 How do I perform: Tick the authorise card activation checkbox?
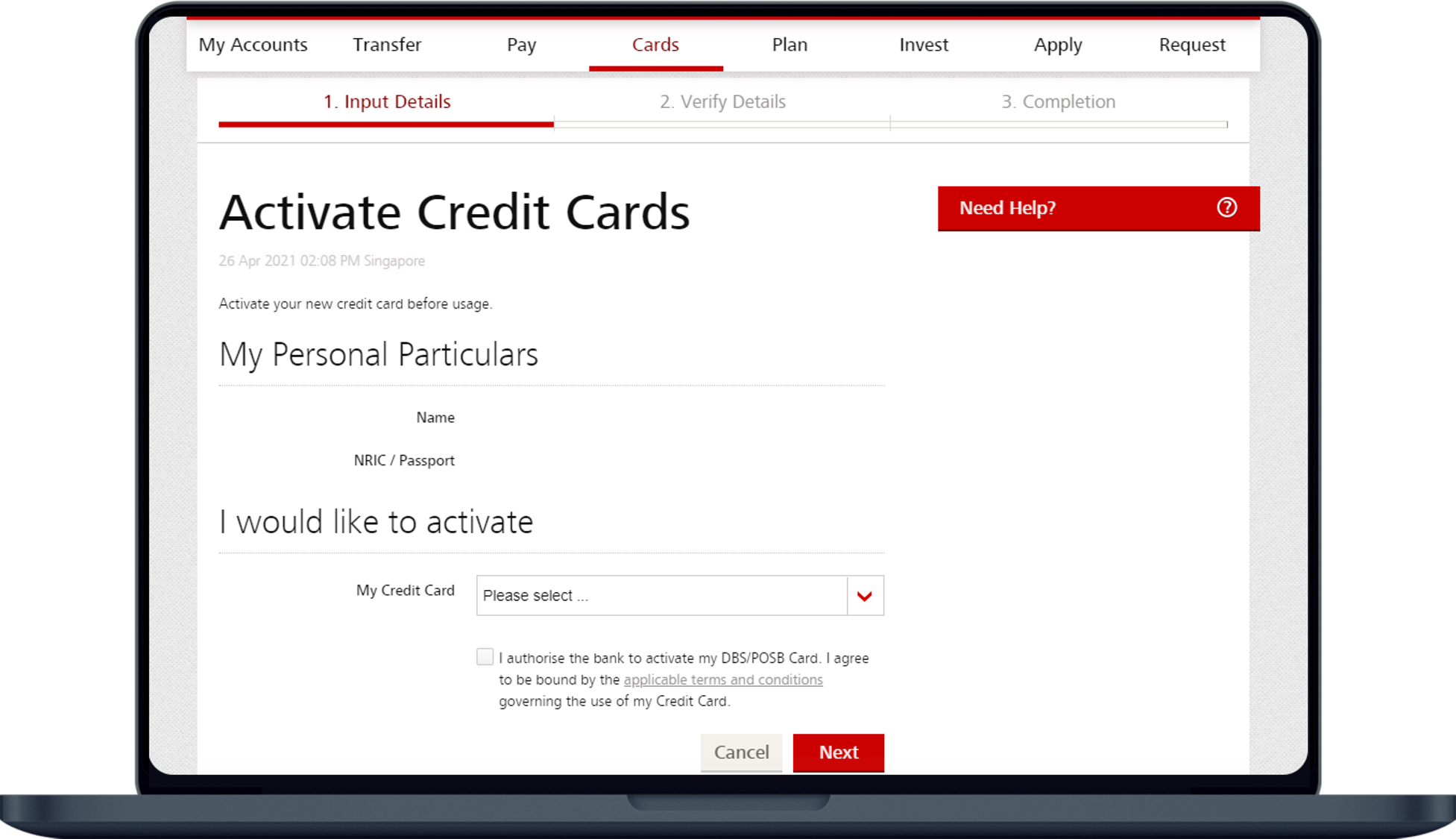click(485, 657)
